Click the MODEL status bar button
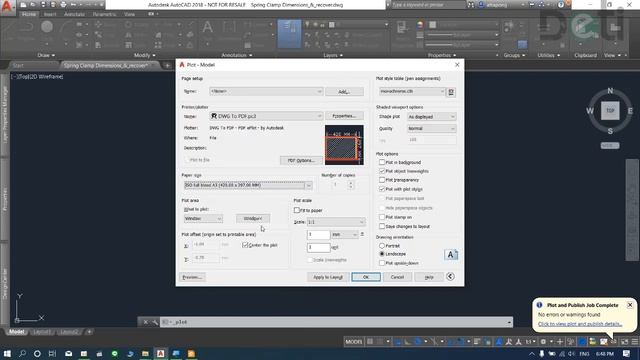The width and height of the screenshot is (640, 360). point(354,342)
